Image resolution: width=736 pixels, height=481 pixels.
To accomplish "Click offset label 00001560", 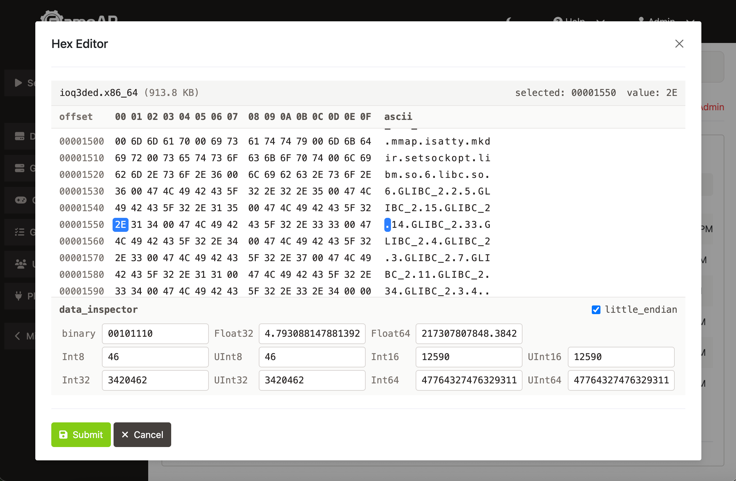I will (82, 241).
